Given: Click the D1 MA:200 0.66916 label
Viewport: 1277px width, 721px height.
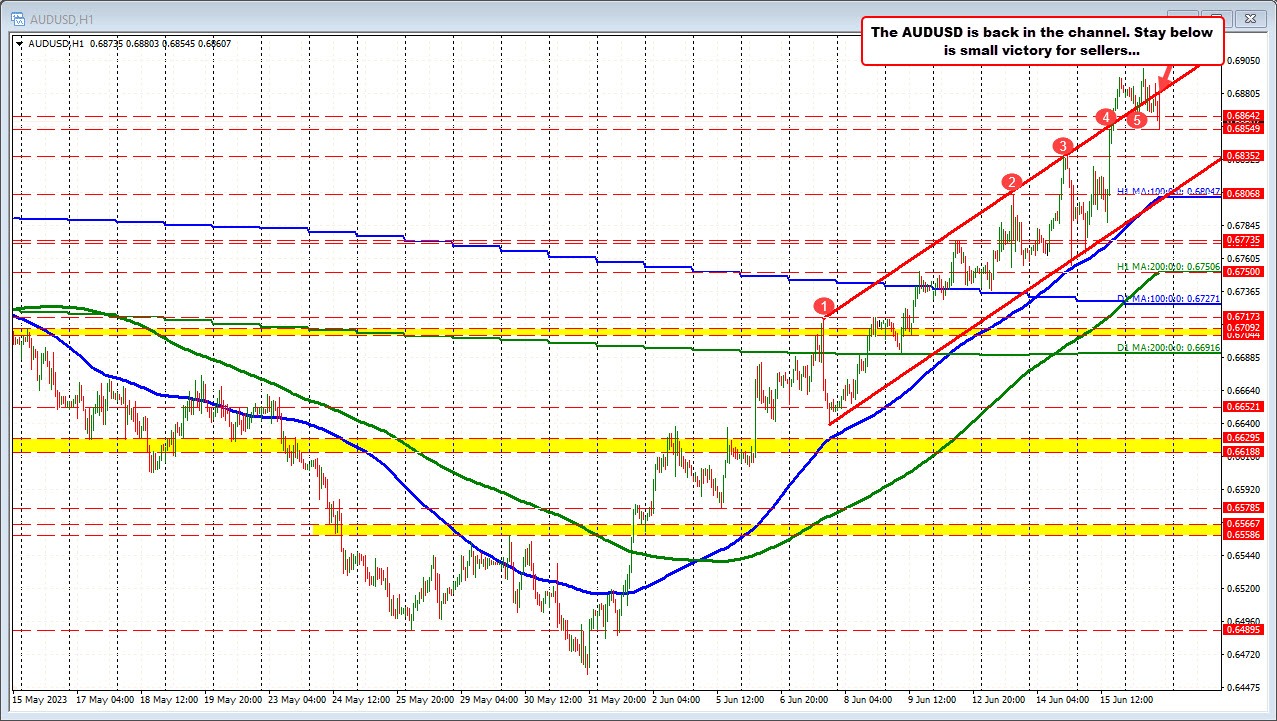Looking at the screenshot, I should [x=1168, y=347].
